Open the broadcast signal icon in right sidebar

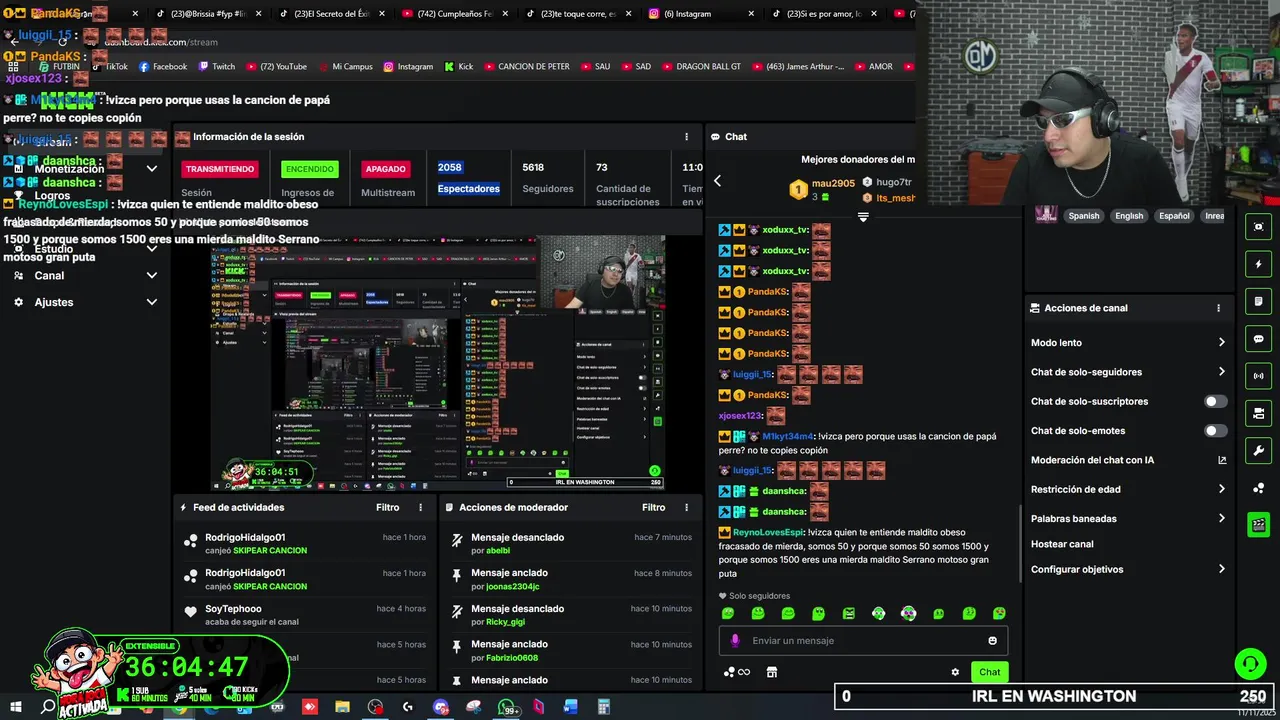(1258, 376)
